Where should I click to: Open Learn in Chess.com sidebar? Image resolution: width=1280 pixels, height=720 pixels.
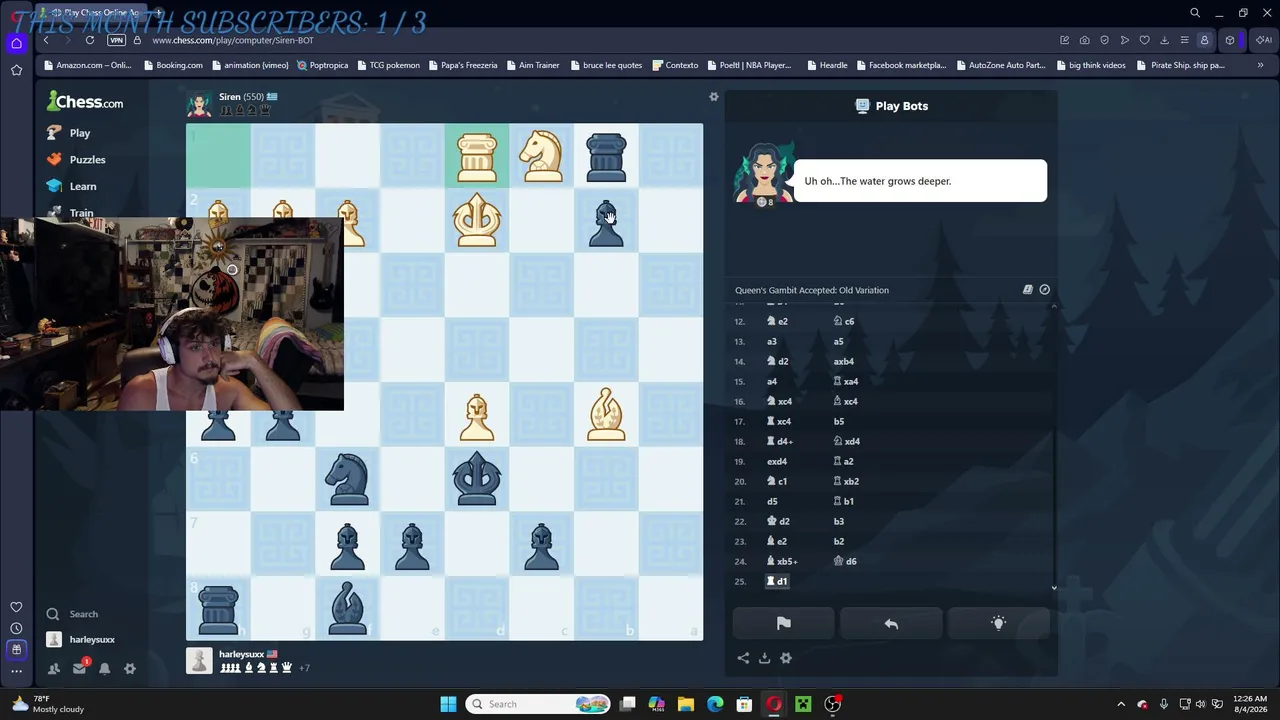71,187
